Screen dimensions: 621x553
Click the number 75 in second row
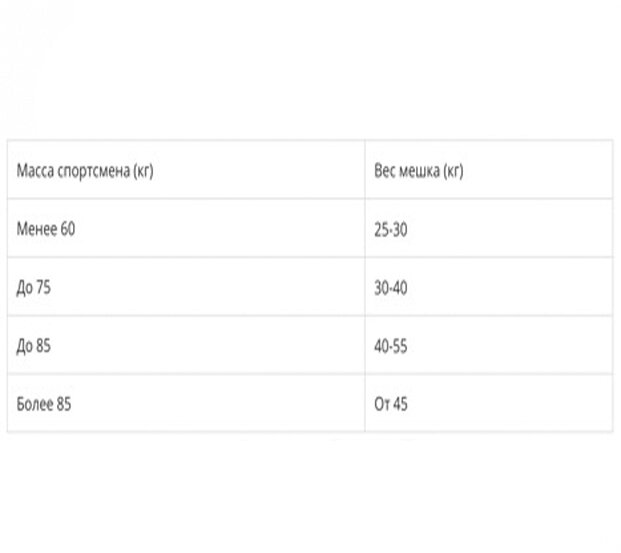click(44, 287)
